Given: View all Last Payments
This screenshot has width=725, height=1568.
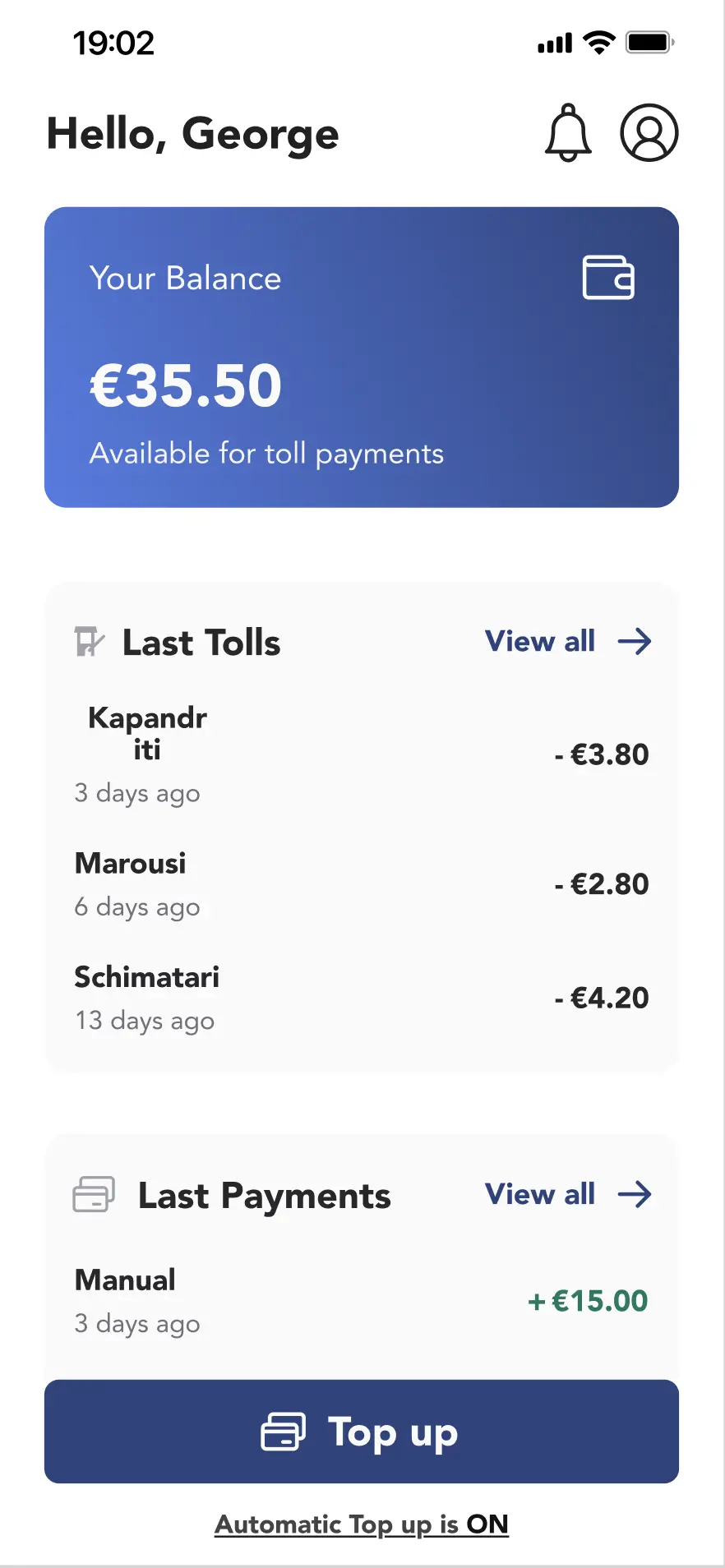Looking at the screenshot, I should point(540,1195).
